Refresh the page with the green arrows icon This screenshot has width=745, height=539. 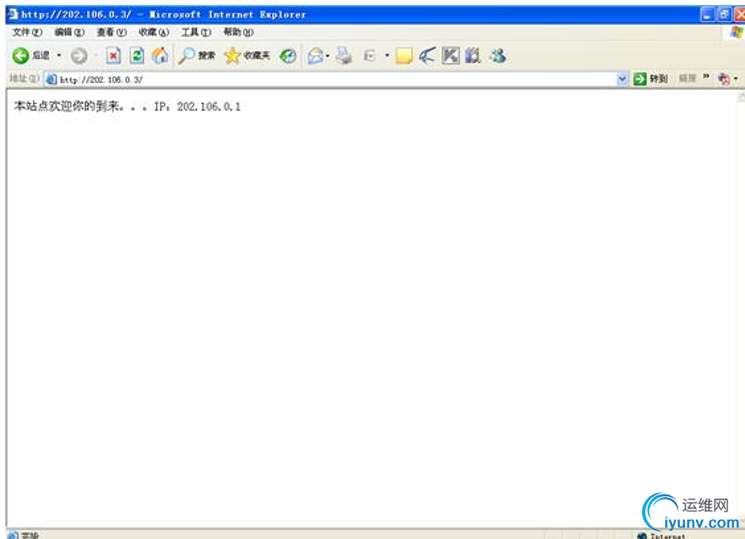coord(137,56)
